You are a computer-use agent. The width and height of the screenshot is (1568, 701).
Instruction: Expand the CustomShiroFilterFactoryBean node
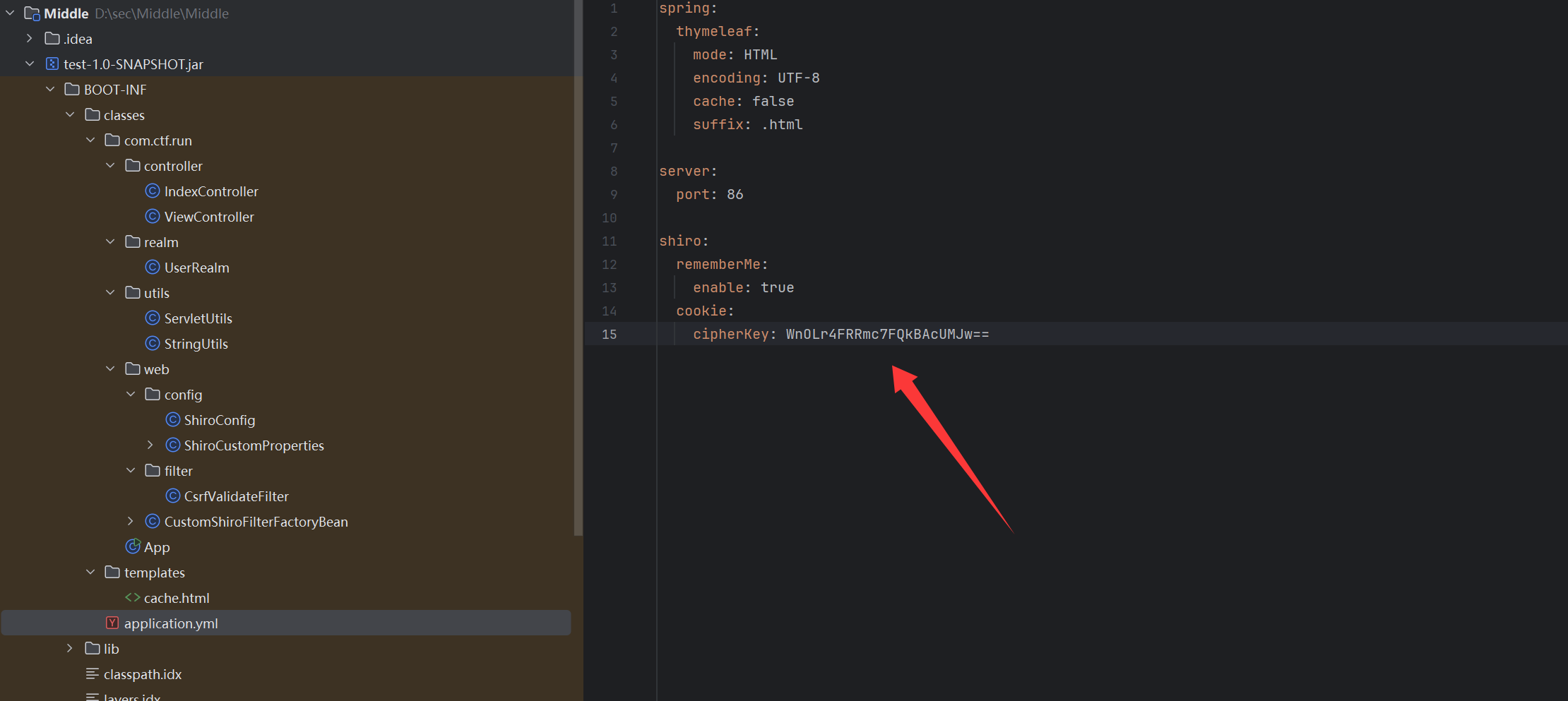click(130, 522)
